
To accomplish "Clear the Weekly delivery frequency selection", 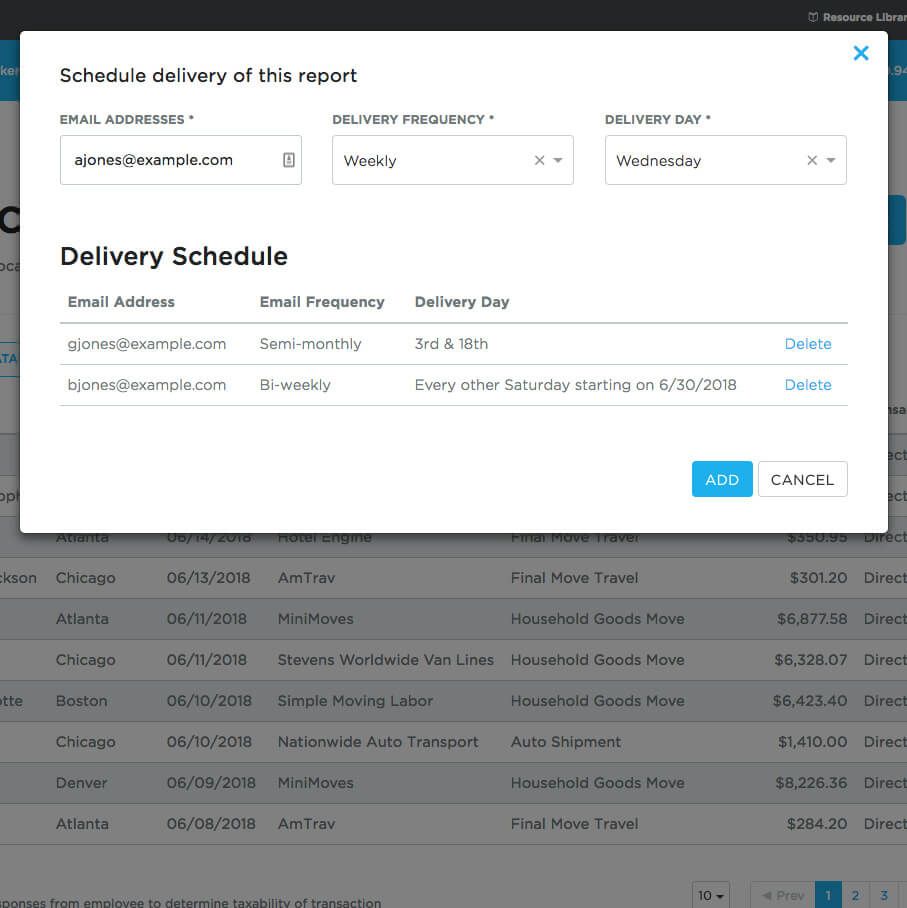I will [x=539, y=161].
